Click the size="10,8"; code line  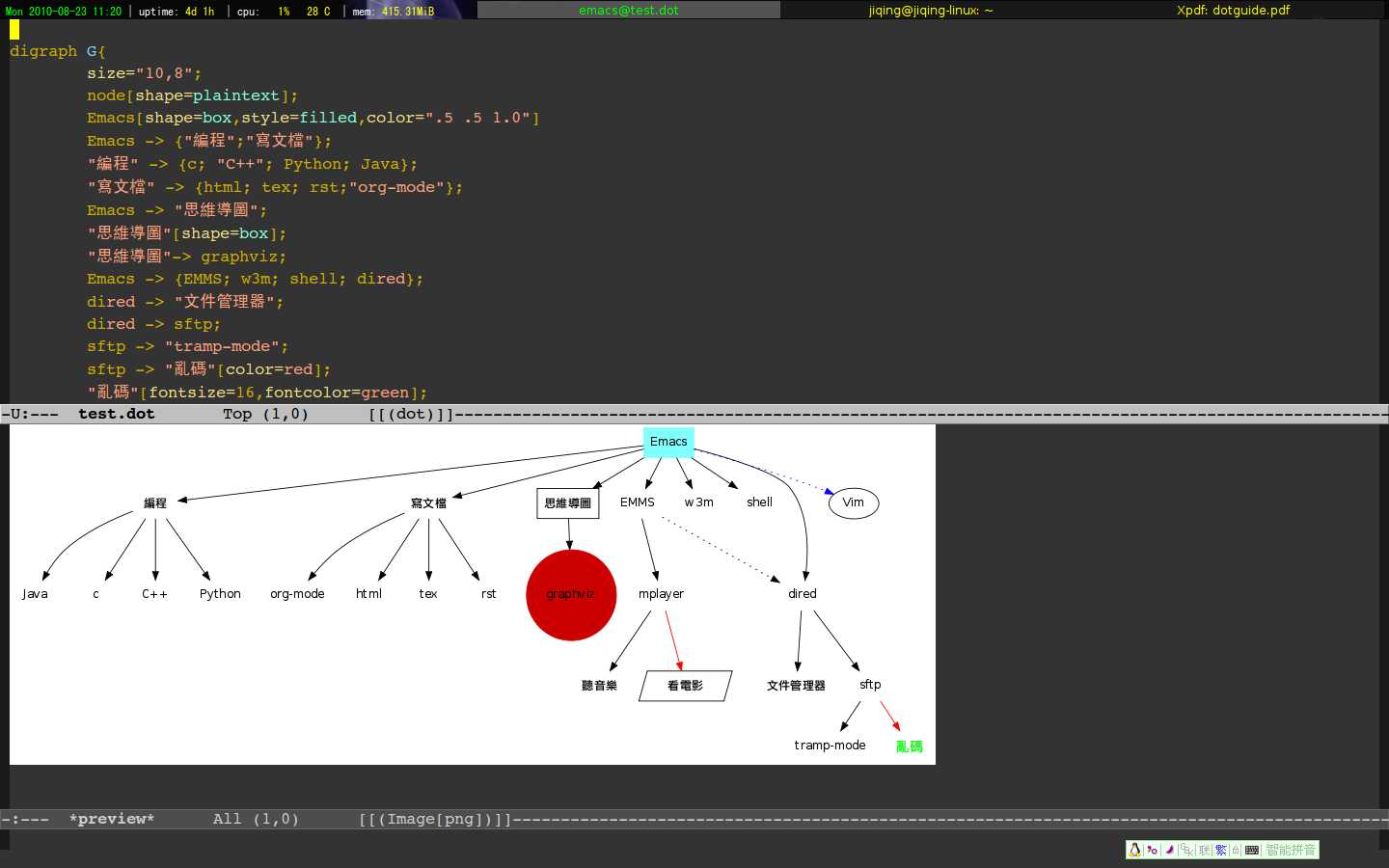pyautogui.click(x=145, y=73)
